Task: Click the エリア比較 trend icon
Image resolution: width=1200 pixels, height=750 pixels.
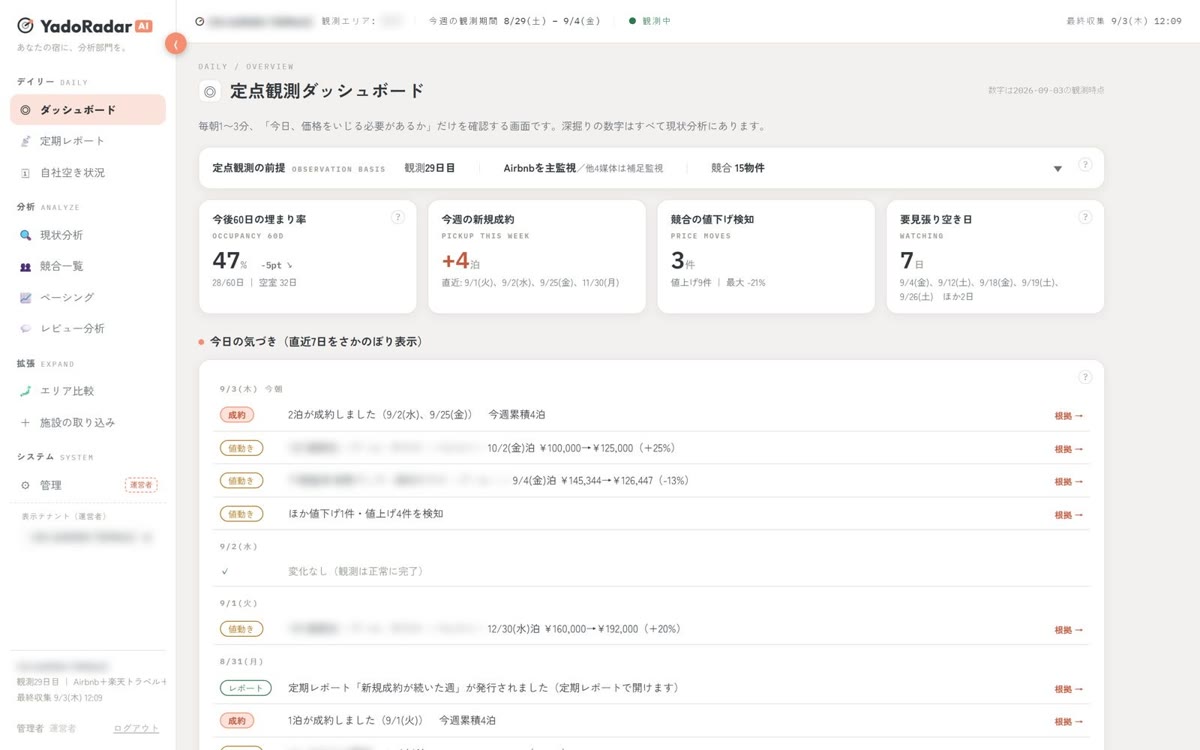Action: (26, 391)
